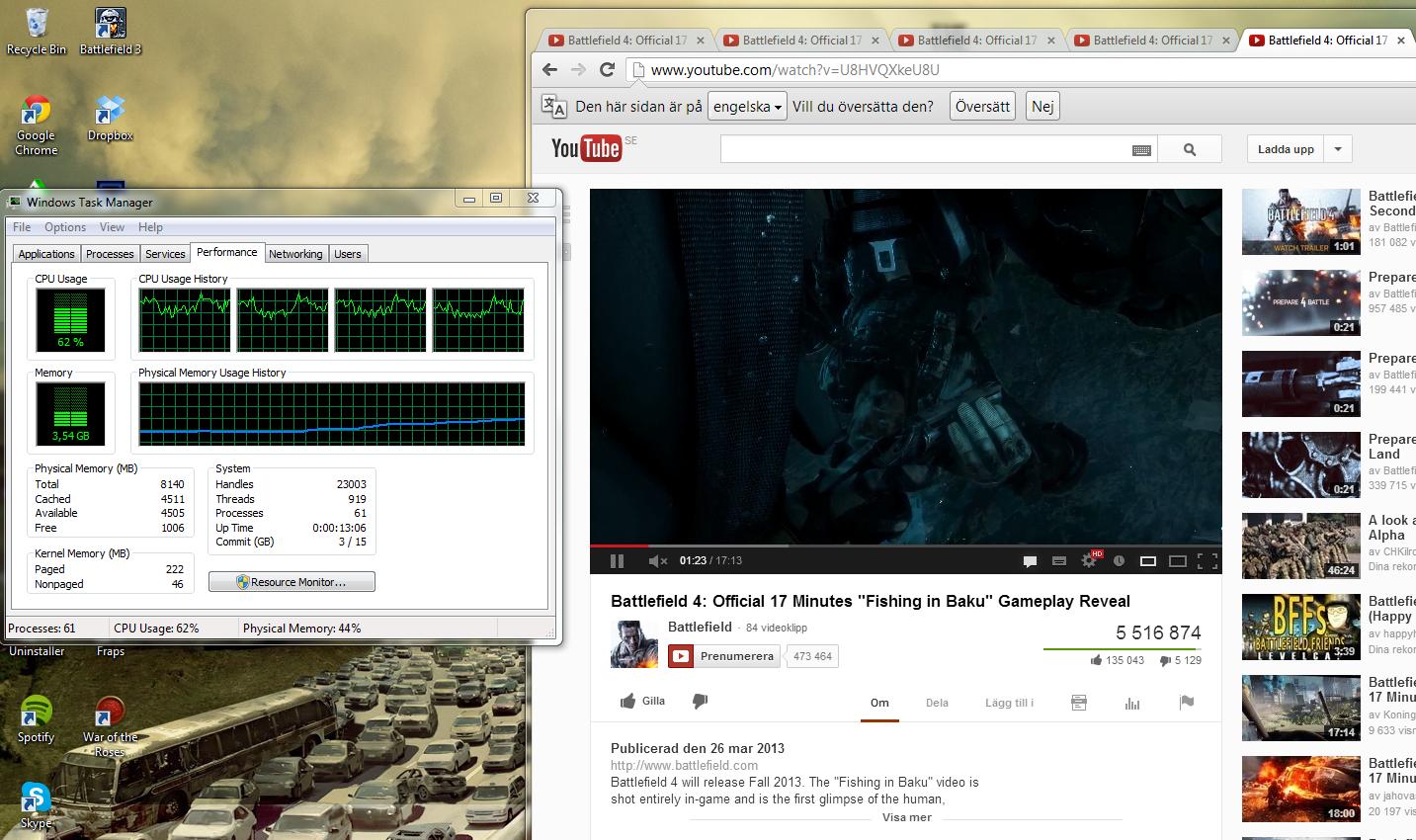Reload the page in Chrome
The height and width of the screenshot is (840, 1416).
607,70
